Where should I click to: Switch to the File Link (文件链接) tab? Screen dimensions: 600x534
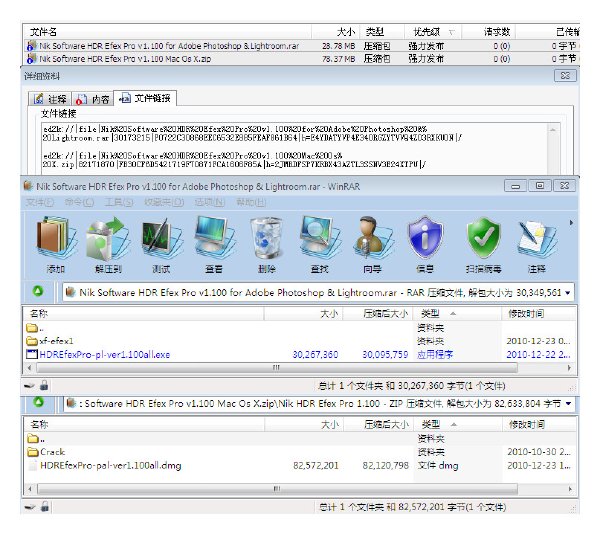coord(146,98)
